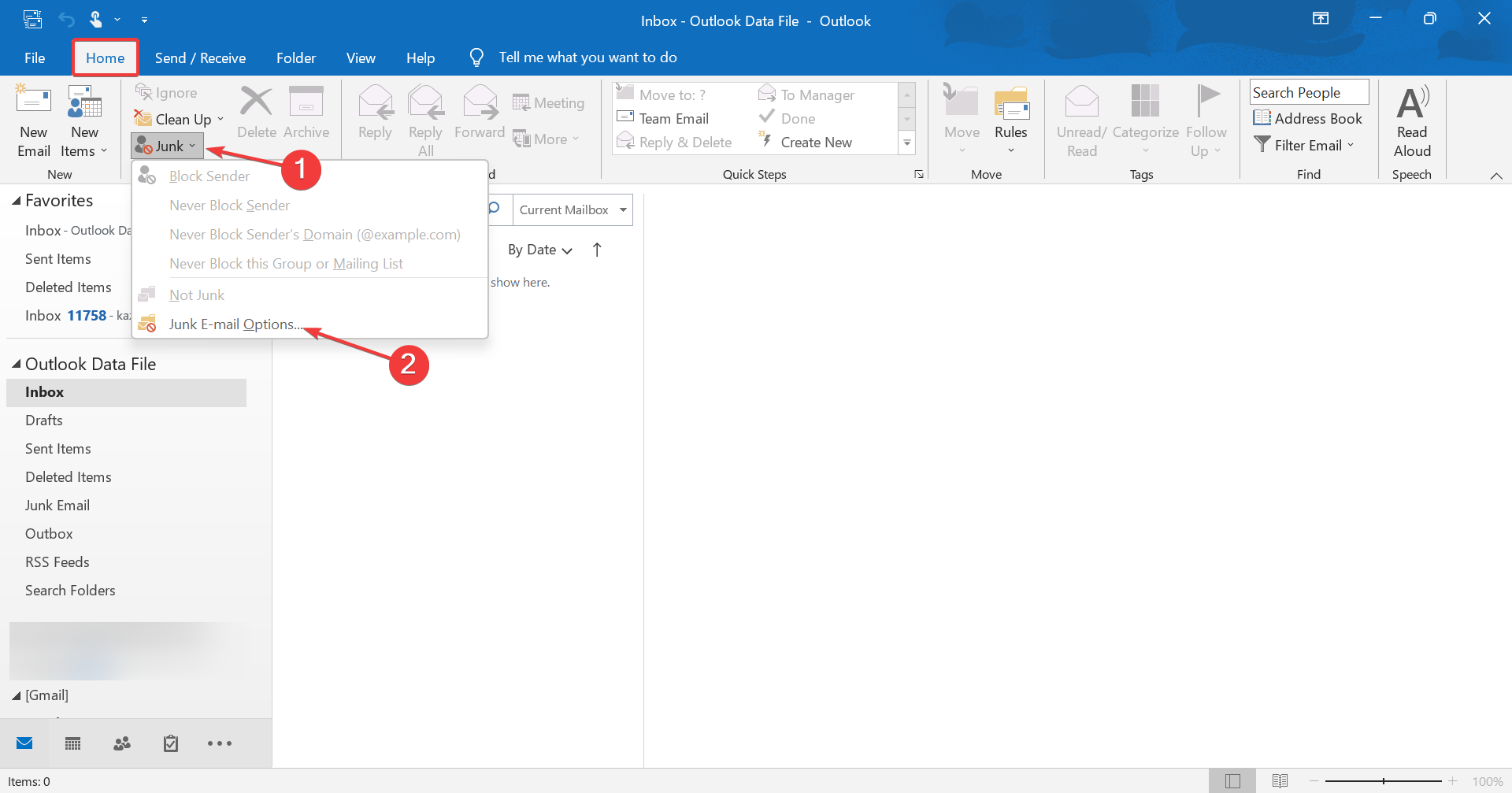Screen dimensions: 1512x793
Task: Create a New Email
Action: [x=34, y=121]
